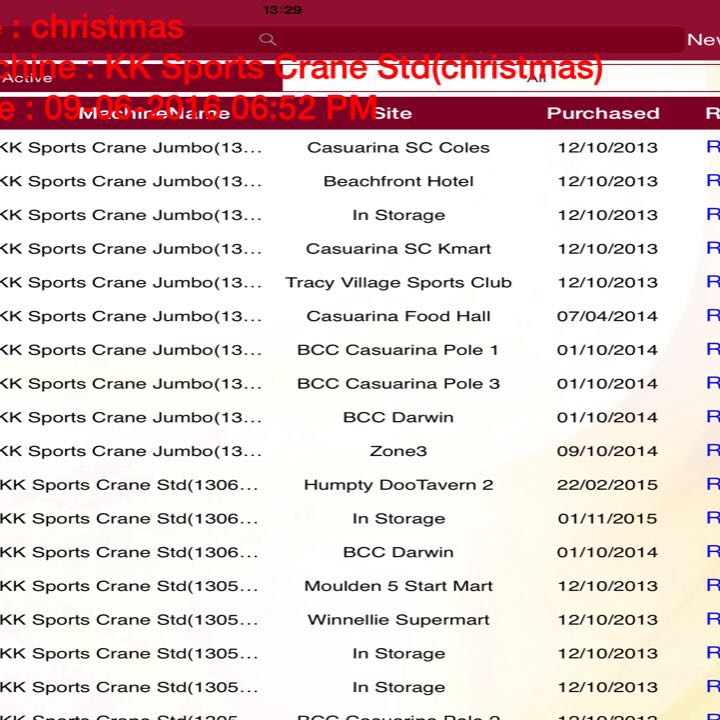The width and height of the screenshot is (720, 720).
Task: Select the Casuarina SC Coles row
Action: 398,148
